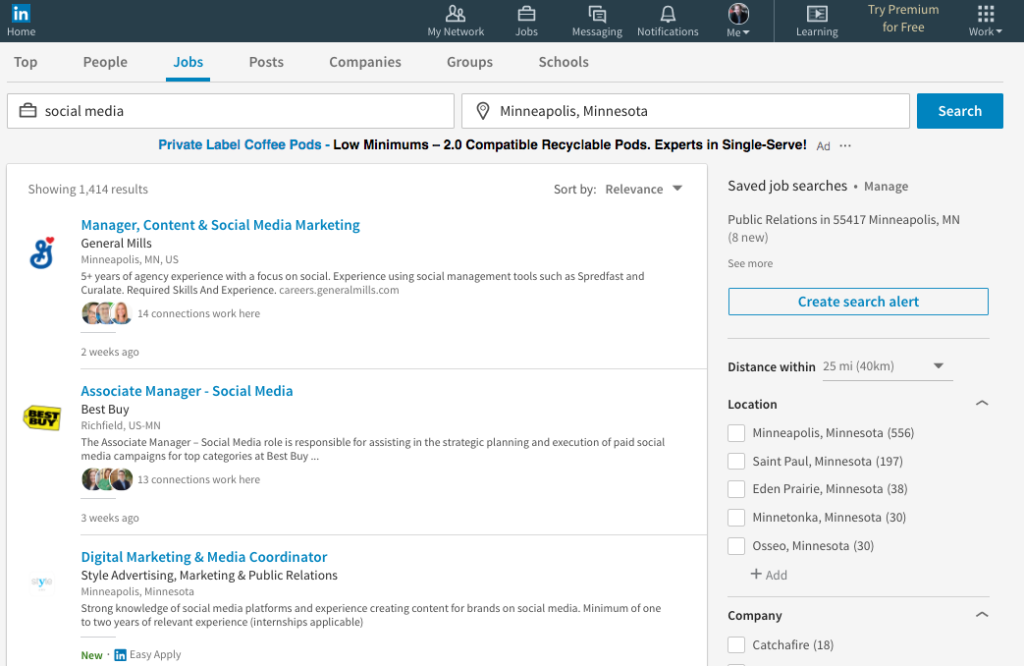The height and width of the screenshot is (666, 1024).
Task: Click Best Buy connections avatars
Action: [x=106, y=479]
